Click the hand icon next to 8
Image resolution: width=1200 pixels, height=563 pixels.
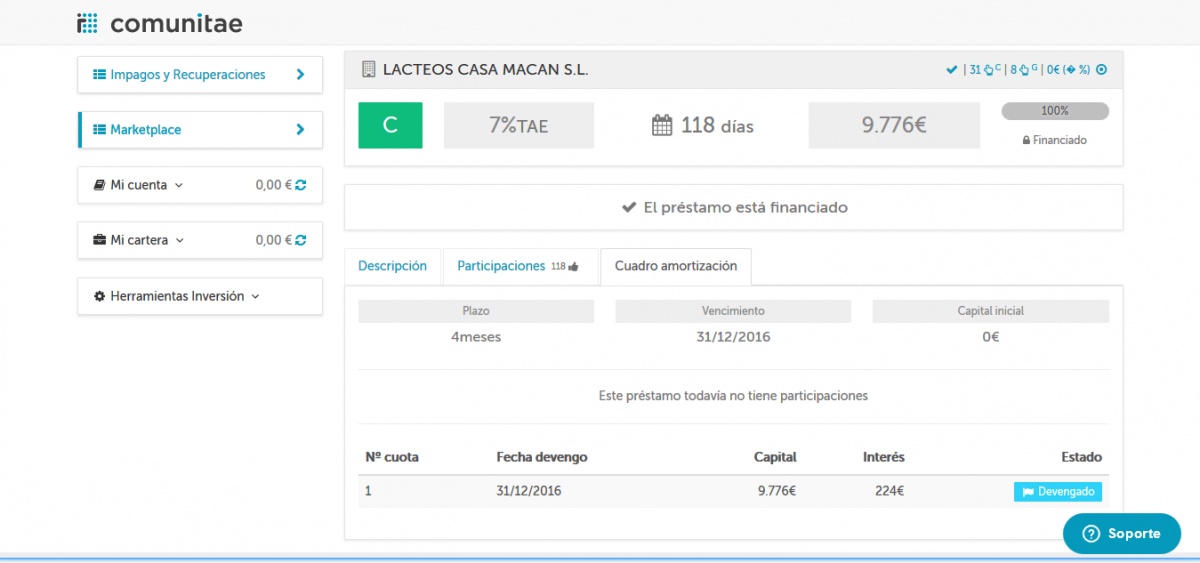[1025, 70]
